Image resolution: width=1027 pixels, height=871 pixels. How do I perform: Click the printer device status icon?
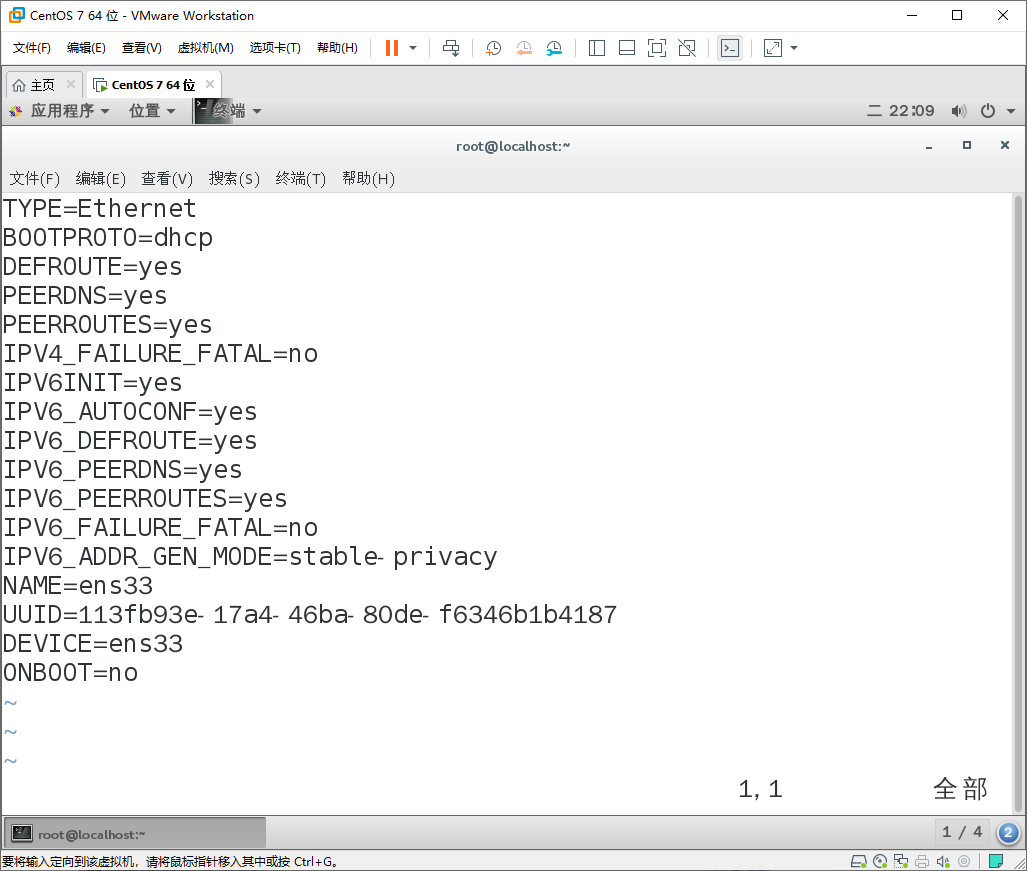[922, 861]
